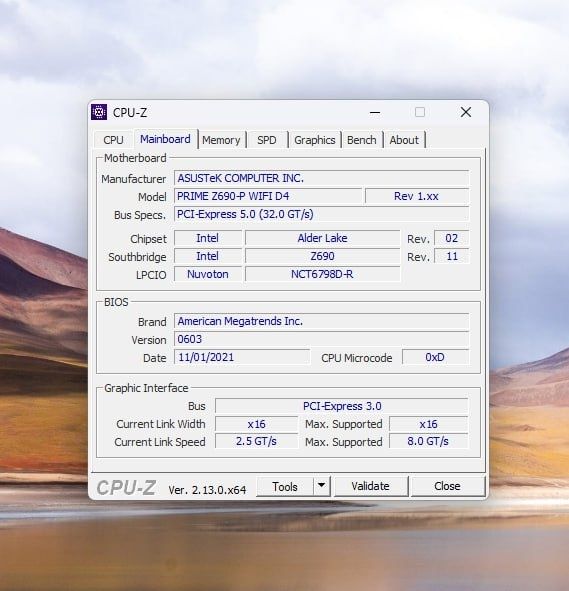Open the Graphics tab
Image resolution: width=569 pixels, height=591 pixels.
315,140
